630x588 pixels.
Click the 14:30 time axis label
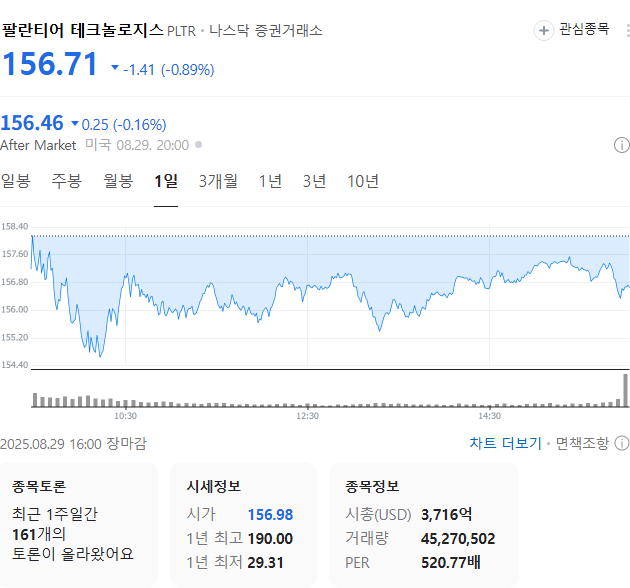point(489,416)
